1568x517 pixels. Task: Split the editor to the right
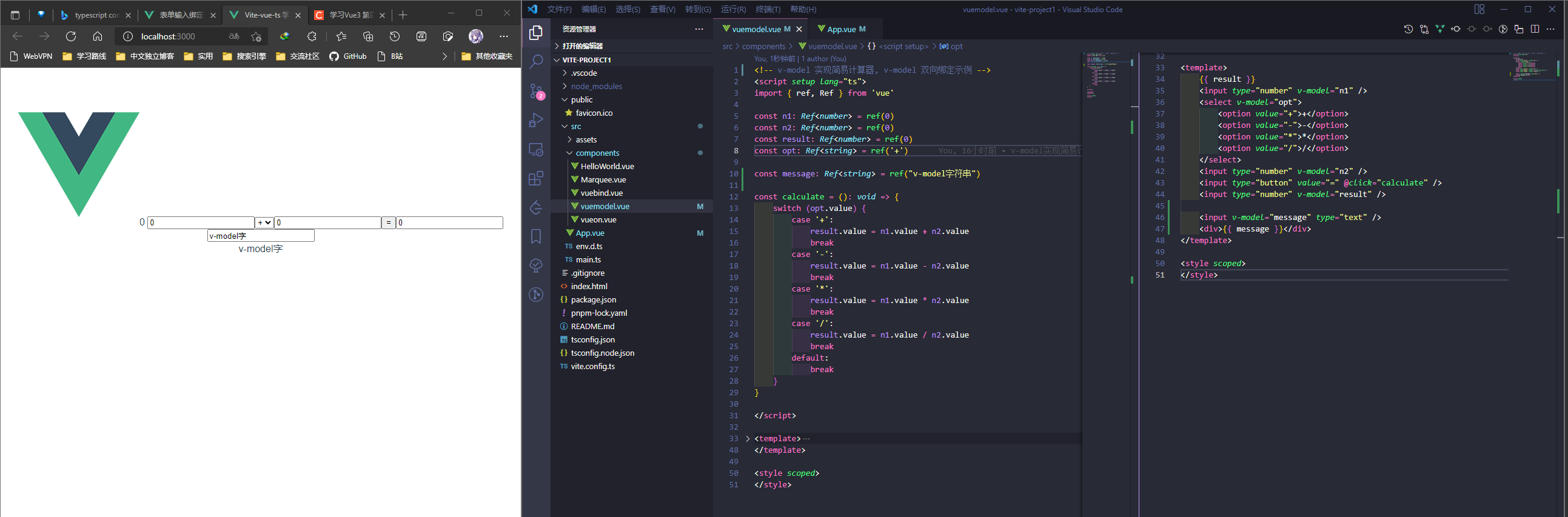(x=1535, y=28)
